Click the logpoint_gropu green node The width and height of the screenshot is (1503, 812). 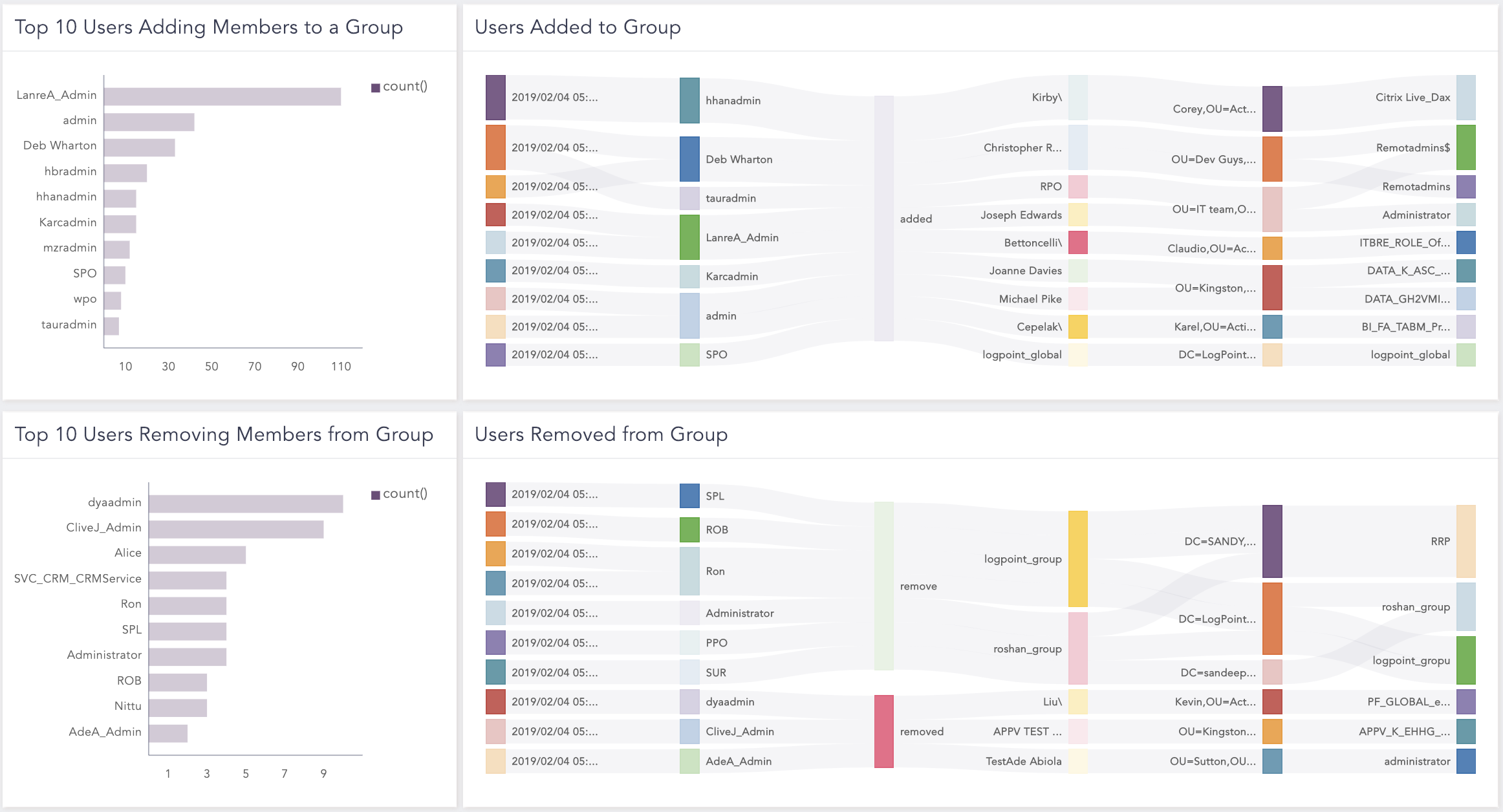pos(1466,660)
